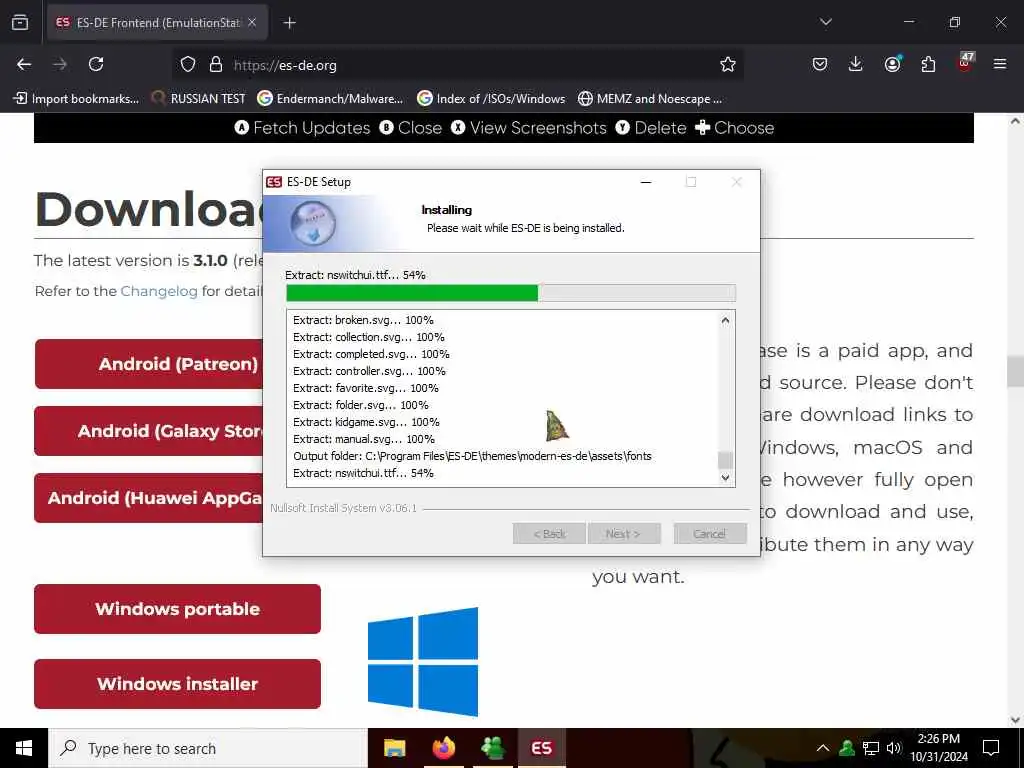Image resolution: width=1024 pixels, height=768 pixels.
Task: Bookmark this page with the star
Action: tap(728, 64)
